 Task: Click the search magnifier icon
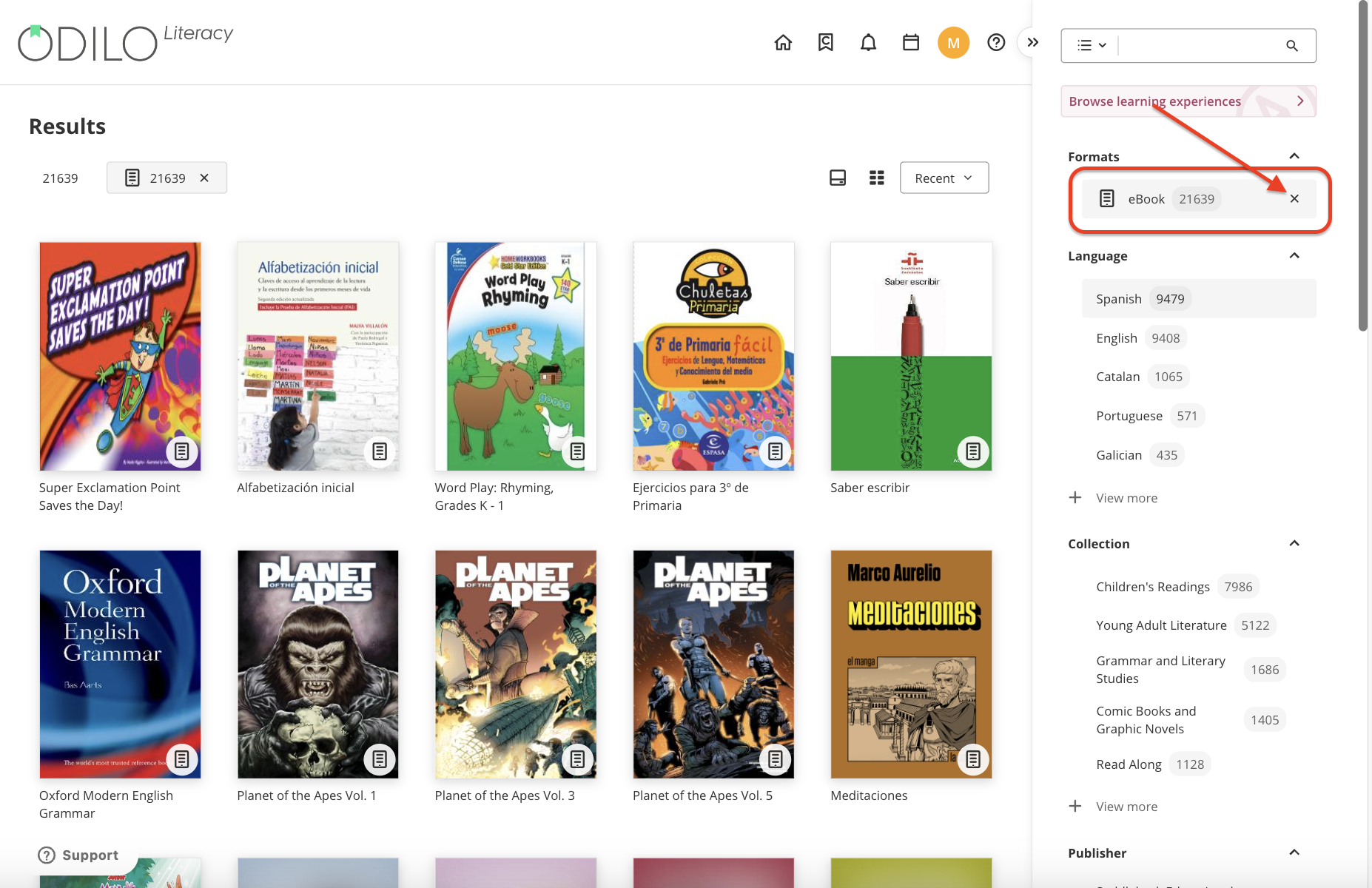1292,46
